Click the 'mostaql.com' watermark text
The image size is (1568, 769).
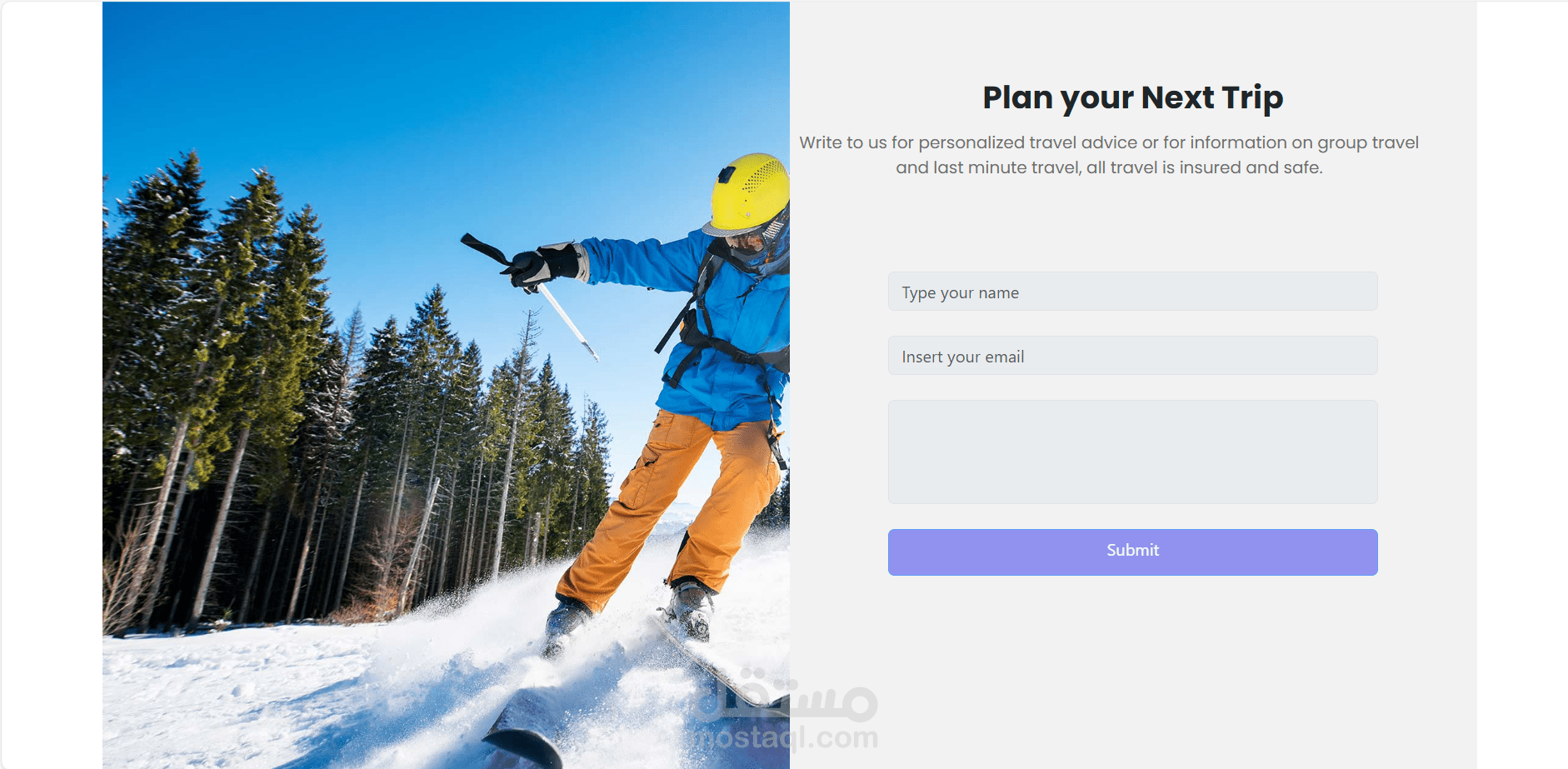pyautogui.click(x=786, y=738)
